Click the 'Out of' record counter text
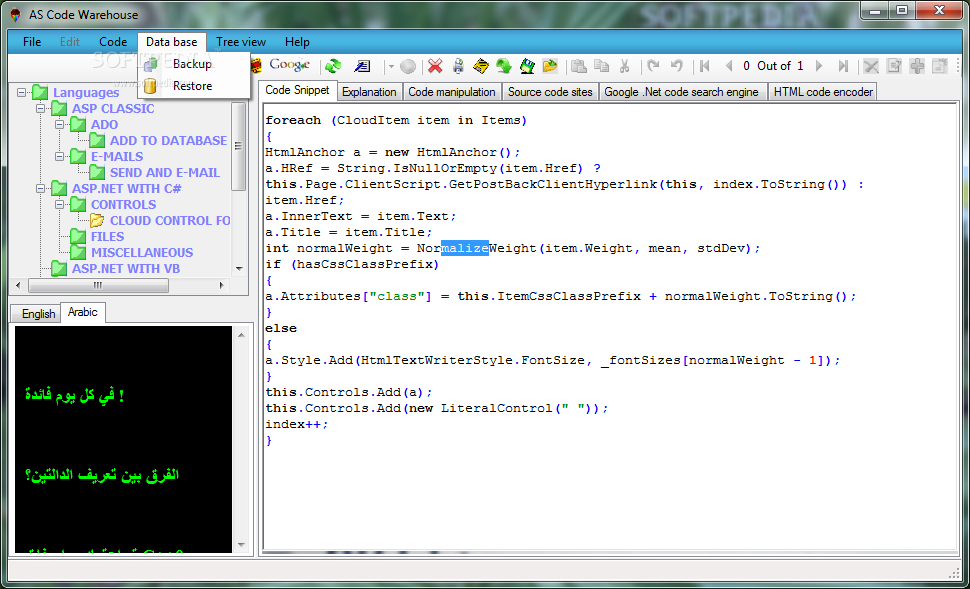970x589 pixels. pos(774,66)
